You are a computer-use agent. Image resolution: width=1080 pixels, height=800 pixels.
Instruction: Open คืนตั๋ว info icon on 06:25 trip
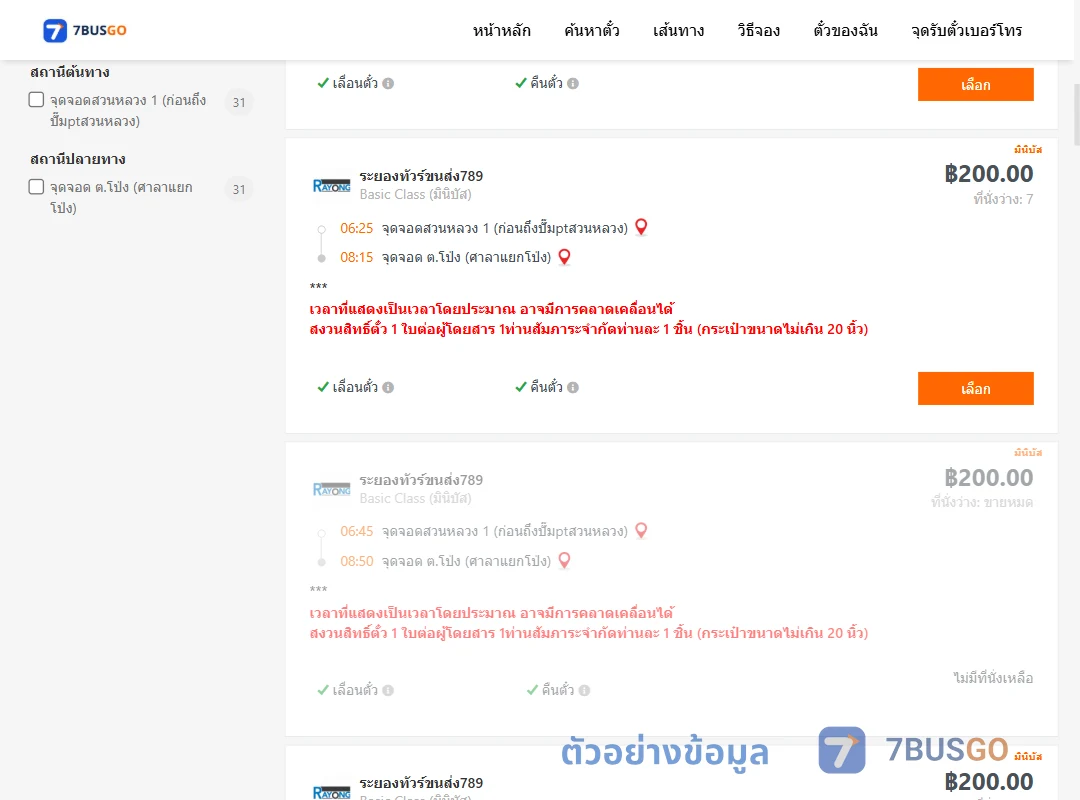(573, 387)
